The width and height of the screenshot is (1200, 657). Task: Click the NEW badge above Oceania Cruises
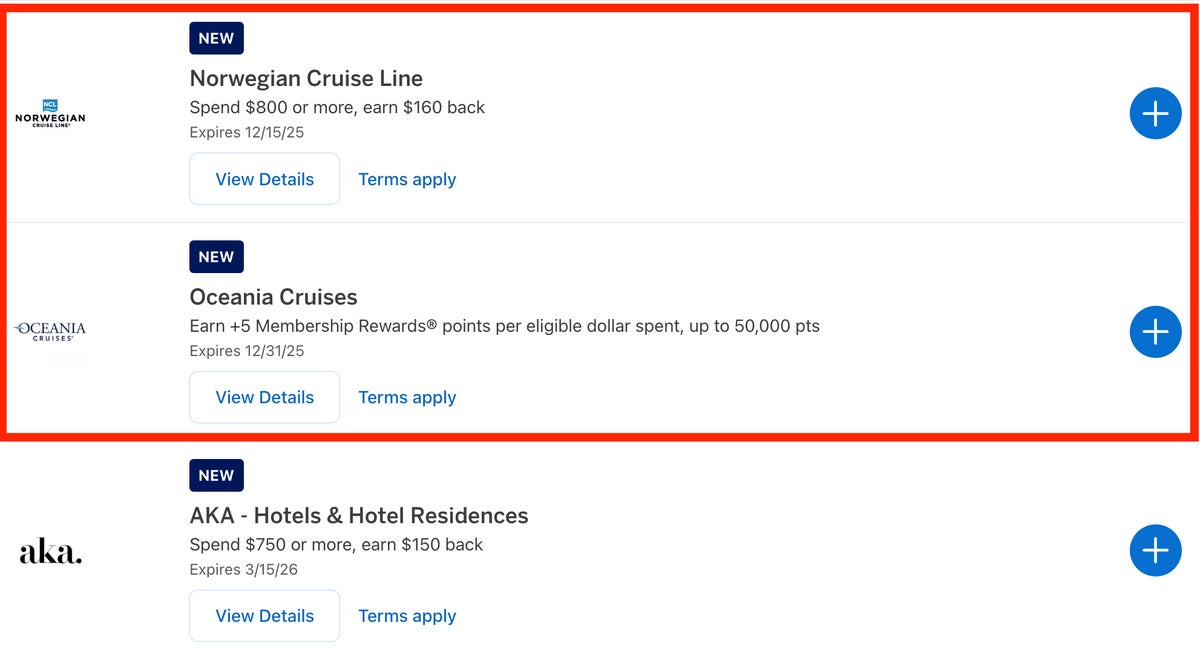(216, 257)
